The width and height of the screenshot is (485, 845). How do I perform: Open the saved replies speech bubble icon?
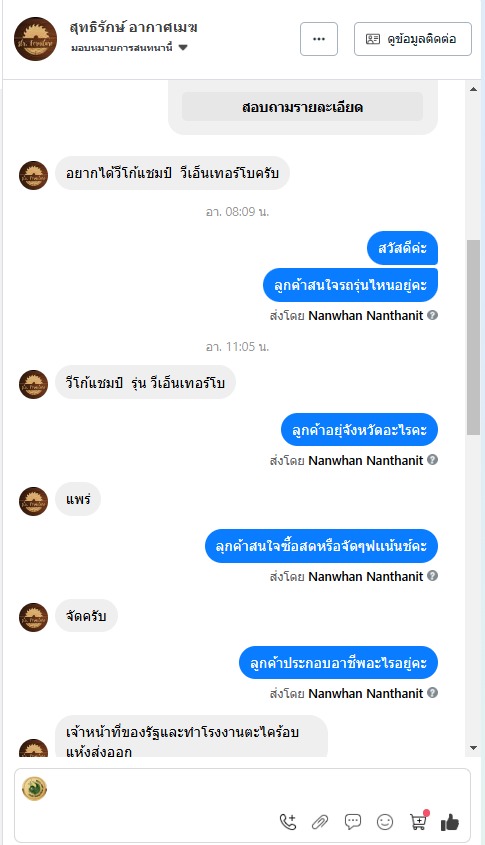[x=352, y=821]
